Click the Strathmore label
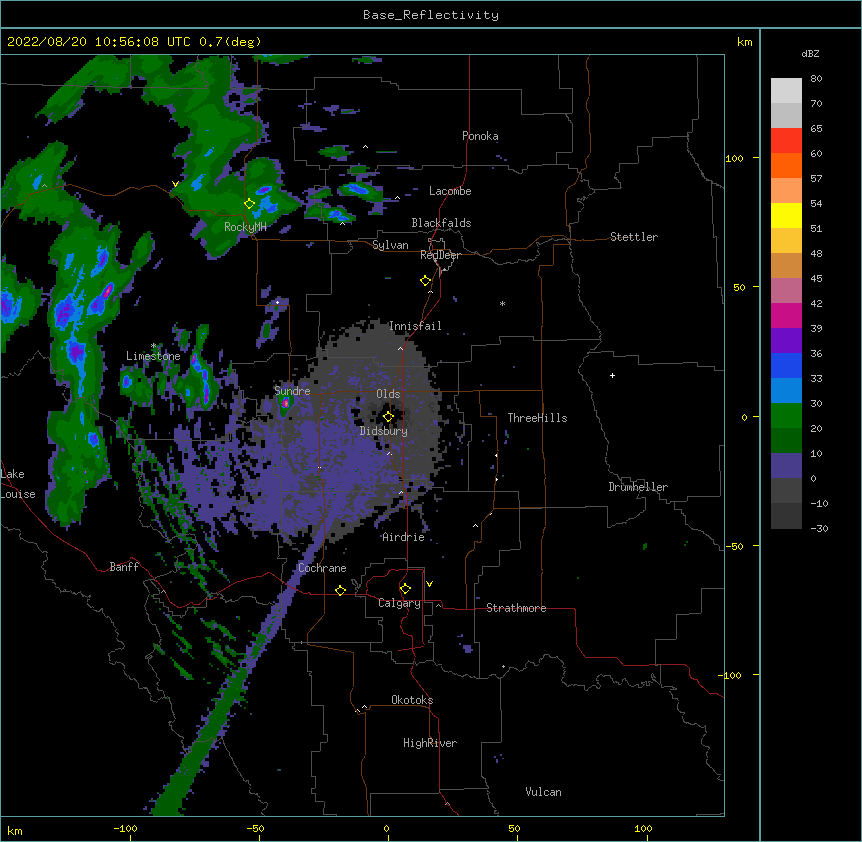 coord(516,608)
